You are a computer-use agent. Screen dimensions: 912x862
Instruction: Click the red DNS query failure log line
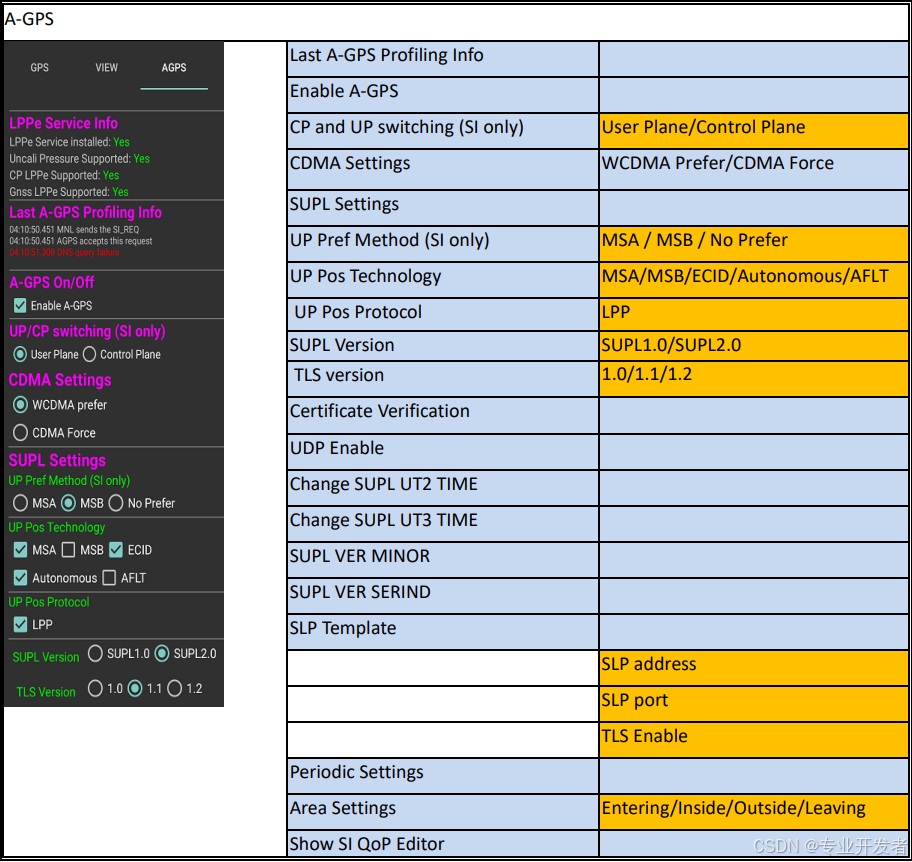(64, 252)
